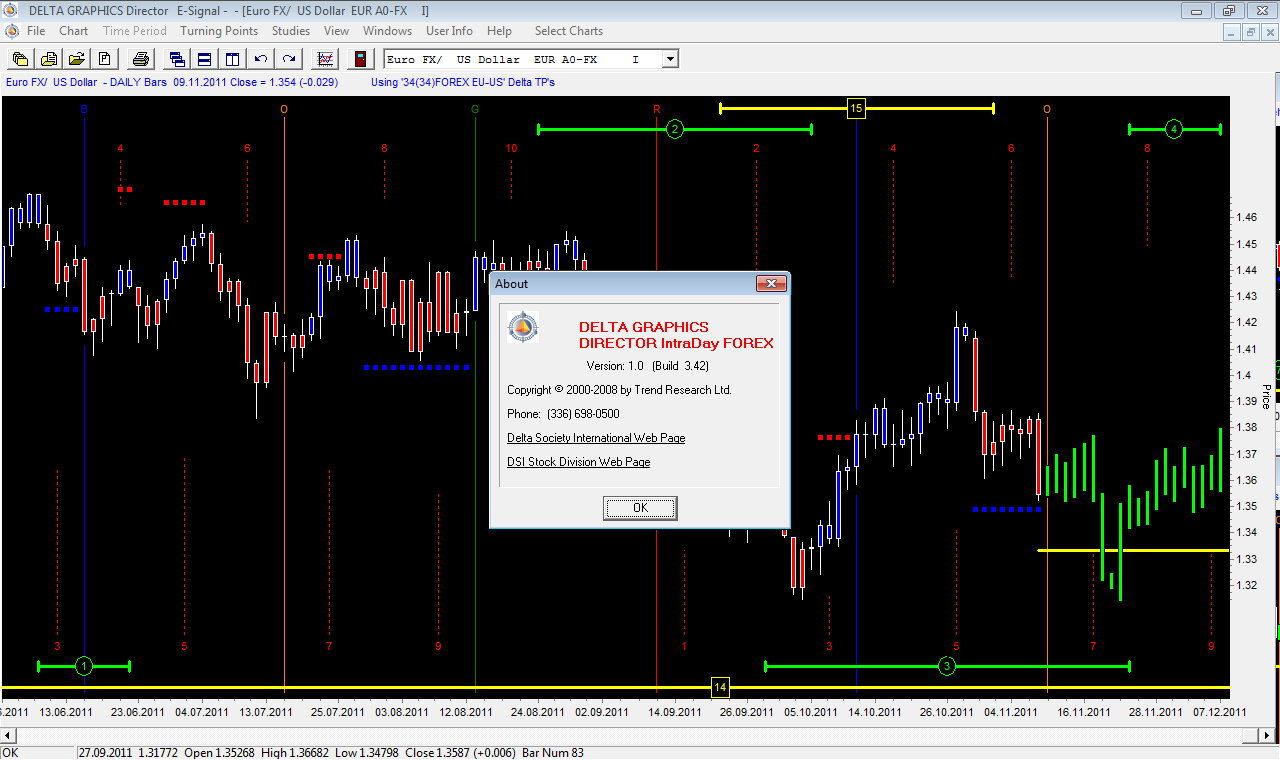Click the tile windows horizontally icon

coord(204,59)
